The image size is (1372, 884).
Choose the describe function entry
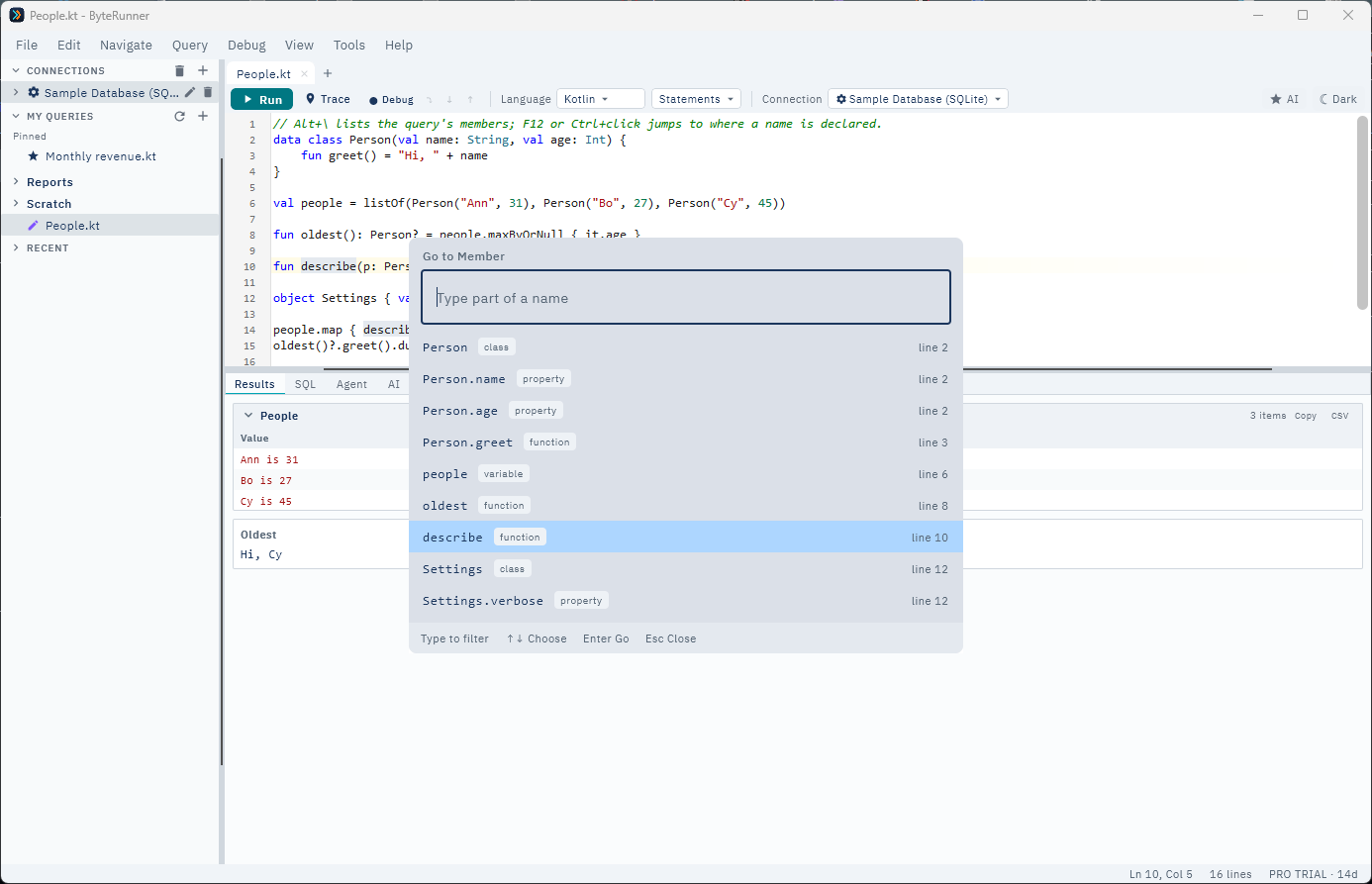[686, 538]
